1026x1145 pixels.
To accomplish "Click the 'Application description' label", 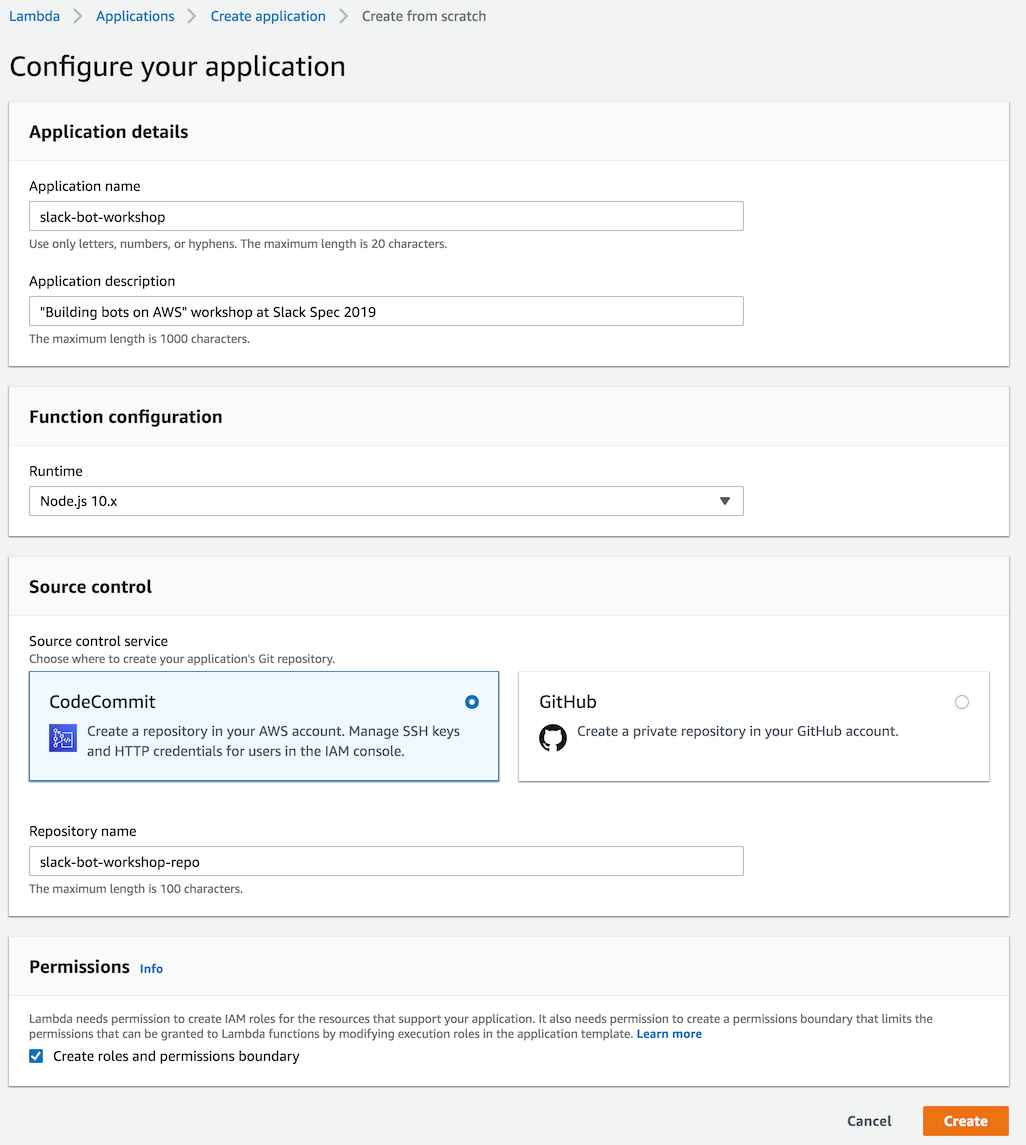I will click(x=102, y=281).
